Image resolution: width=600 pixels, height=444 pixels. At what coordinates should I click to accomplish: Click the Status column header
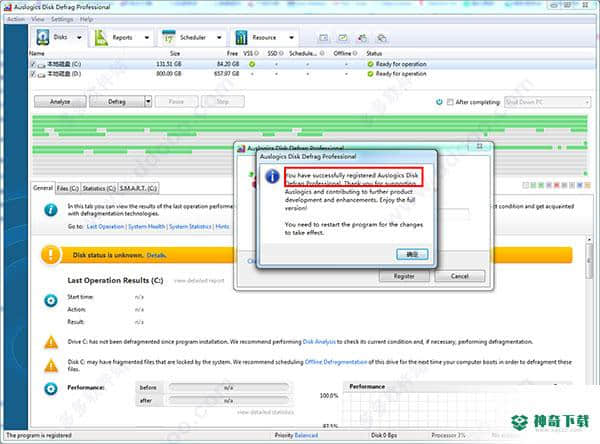click(x=374, y=53)
